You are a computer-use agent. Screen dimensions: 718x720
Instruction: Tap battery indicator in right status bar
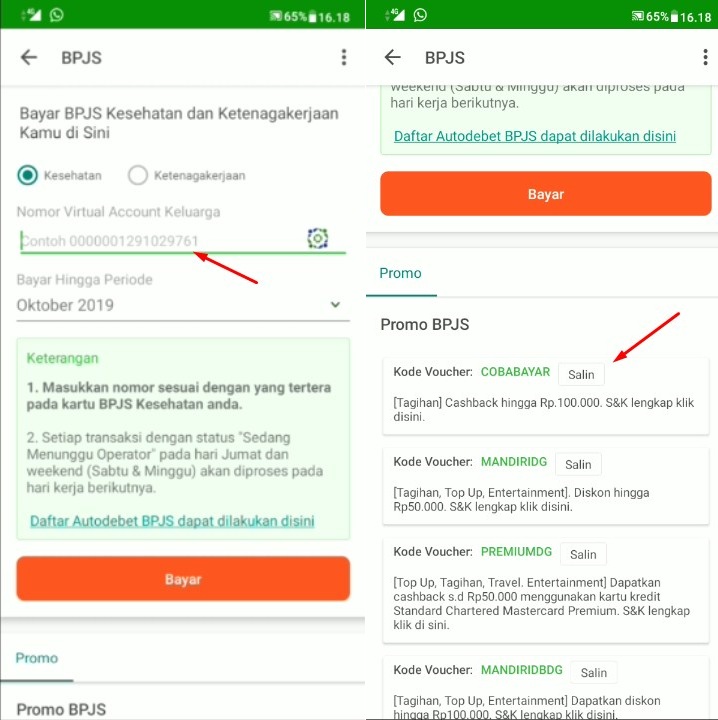click(x=674, y=17)
